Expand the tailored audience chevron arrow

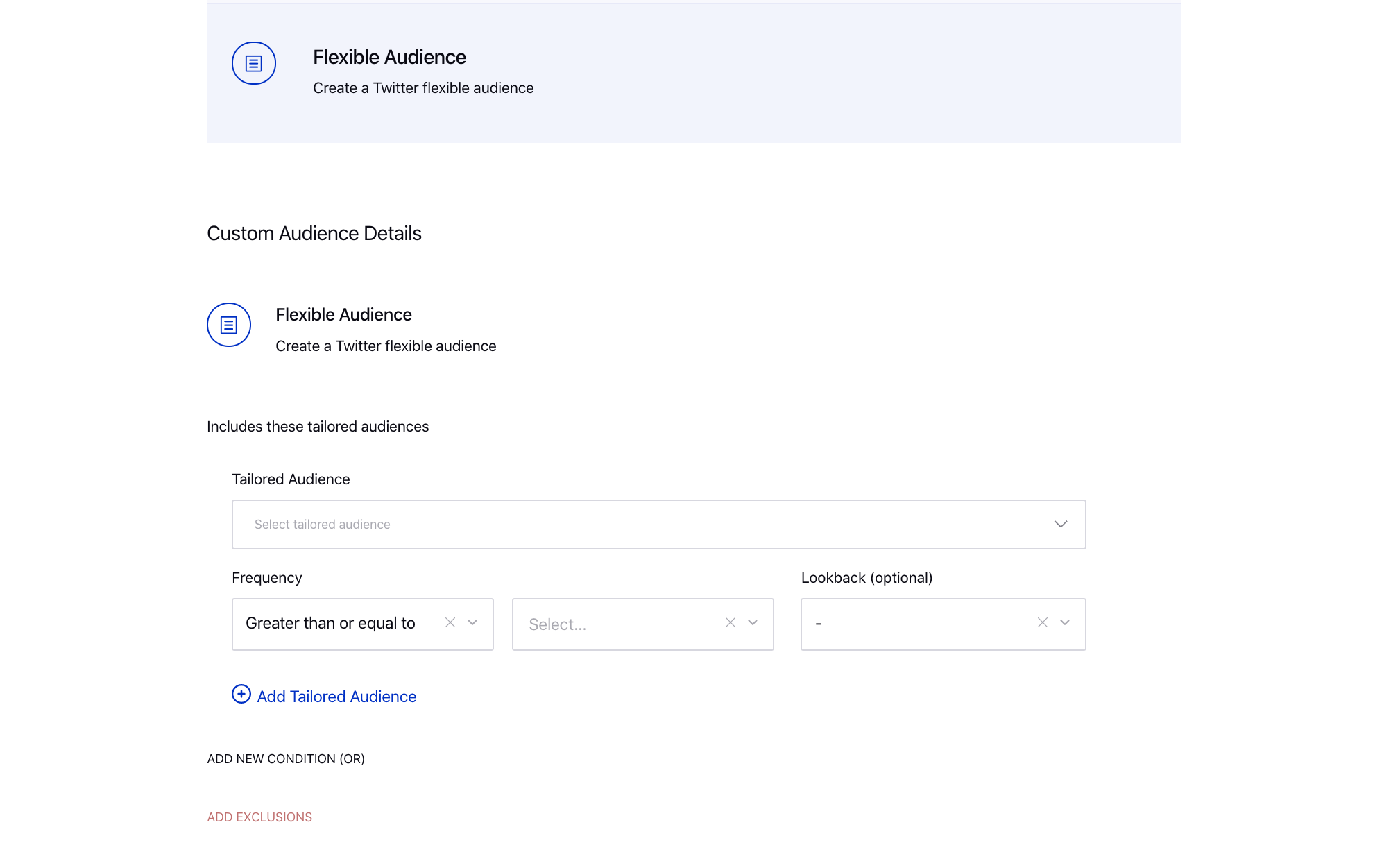click(1060, 525)
